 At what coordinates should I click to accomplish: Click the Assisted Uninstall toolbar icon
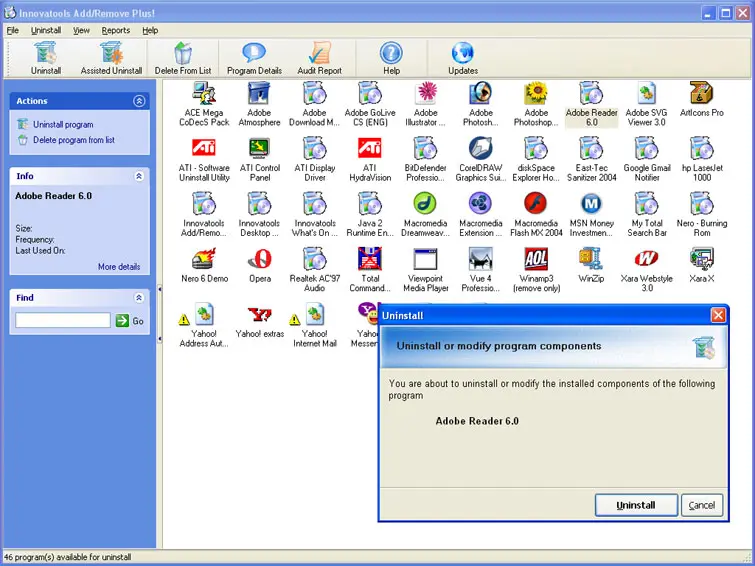click(x=111, y=56)
